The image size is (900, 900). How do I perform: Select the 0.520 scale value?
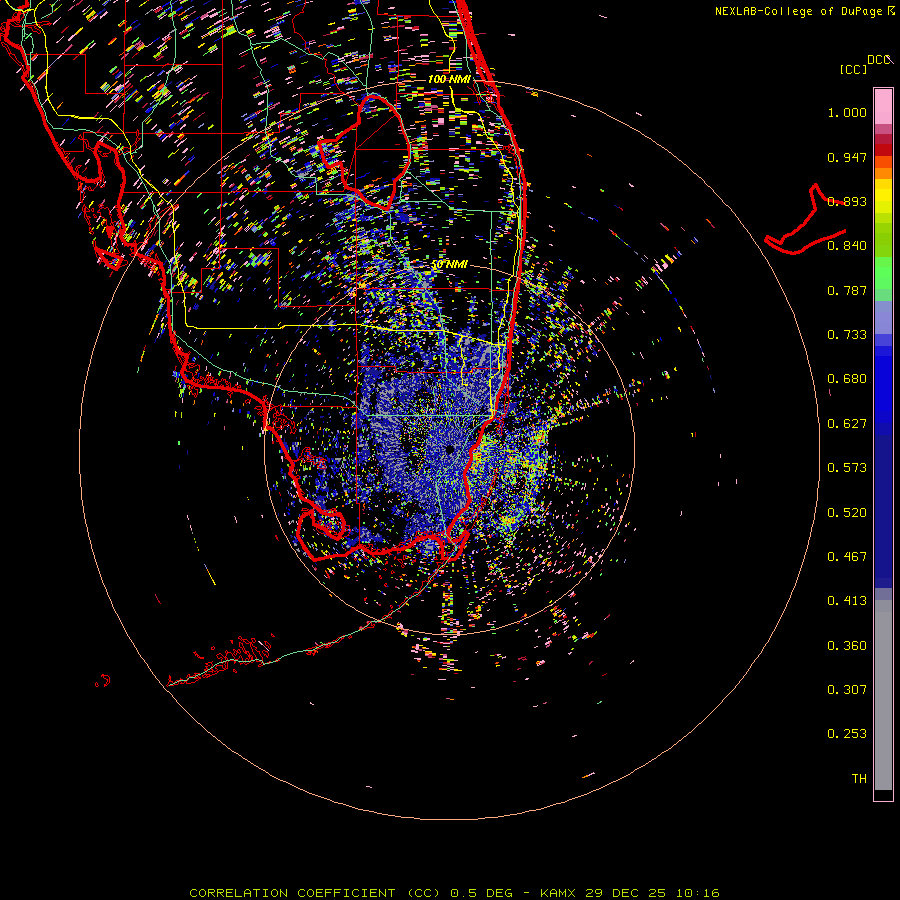847,513
